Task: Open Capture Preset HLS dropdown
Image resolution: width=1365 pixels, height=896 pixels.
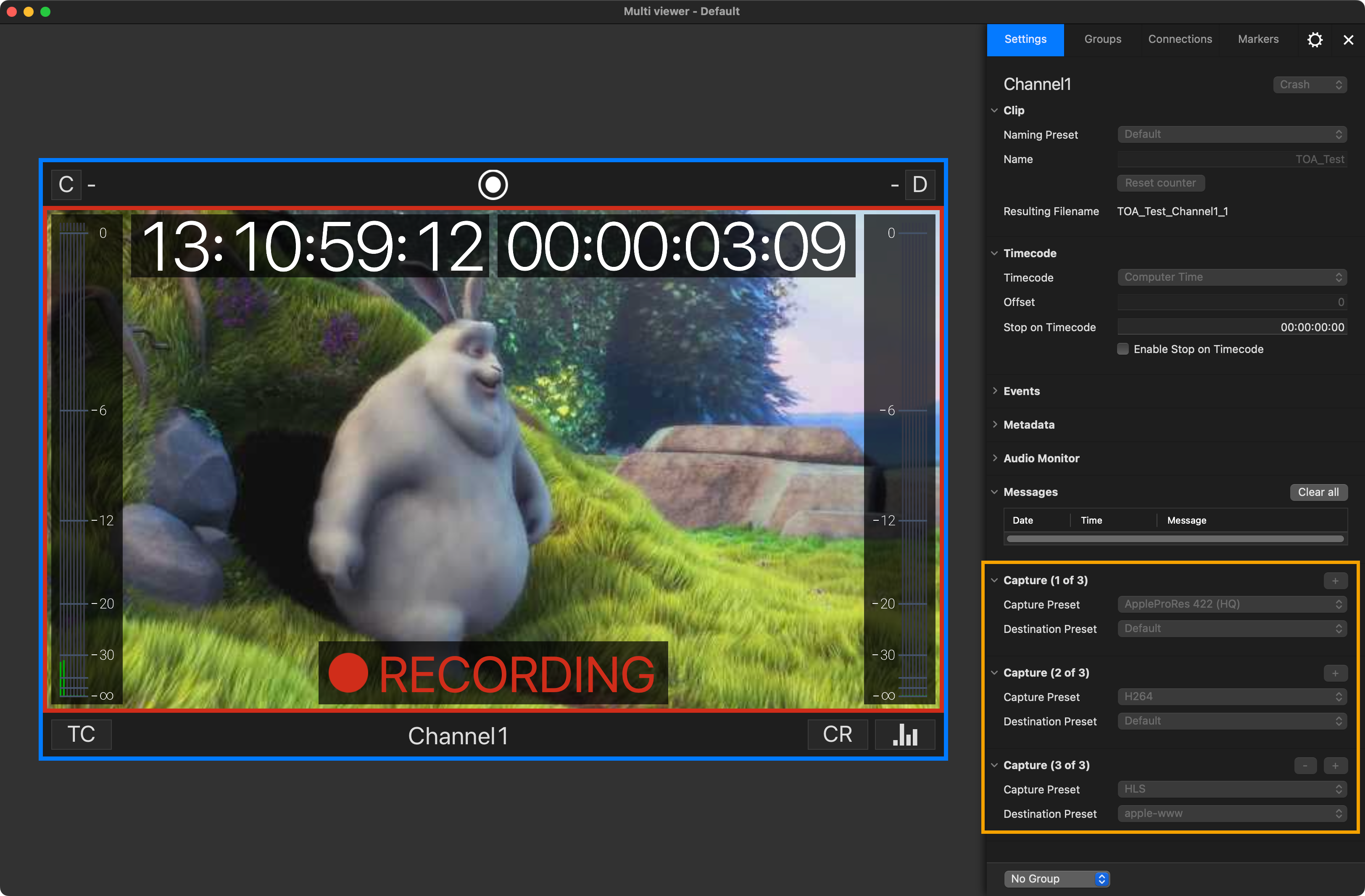Action: pyautogui.click(x=1232, y=789)
